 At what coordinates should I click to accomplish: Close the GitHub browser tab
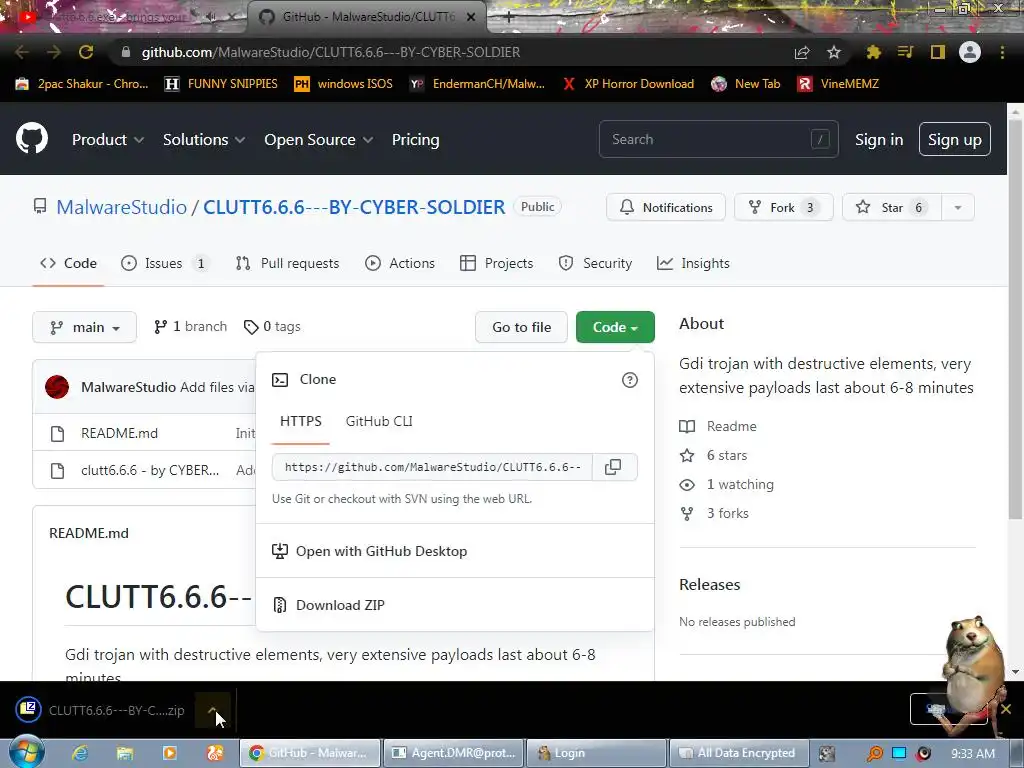471,17
